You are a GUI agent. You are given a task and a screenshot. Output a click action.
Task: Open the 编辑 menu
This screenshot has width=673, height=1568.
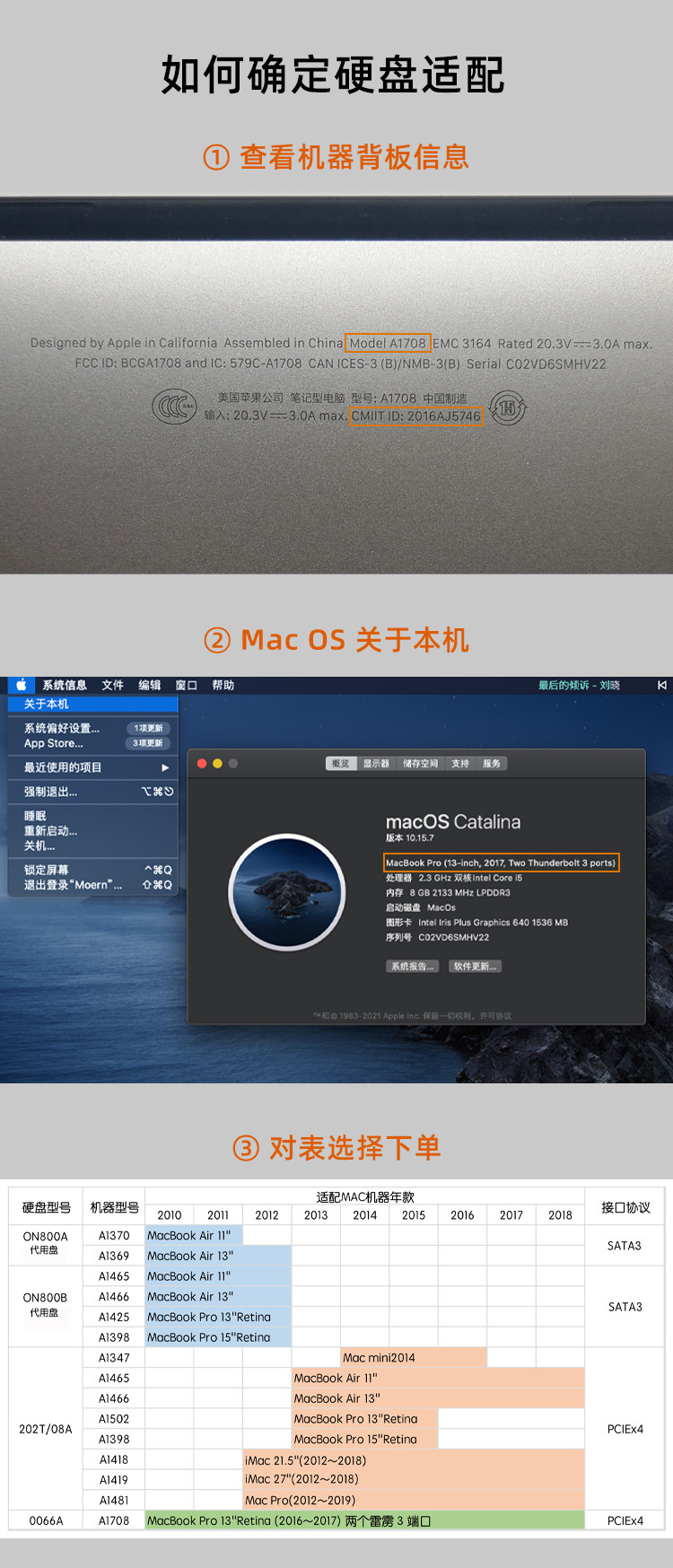click(x=150, y=685)
